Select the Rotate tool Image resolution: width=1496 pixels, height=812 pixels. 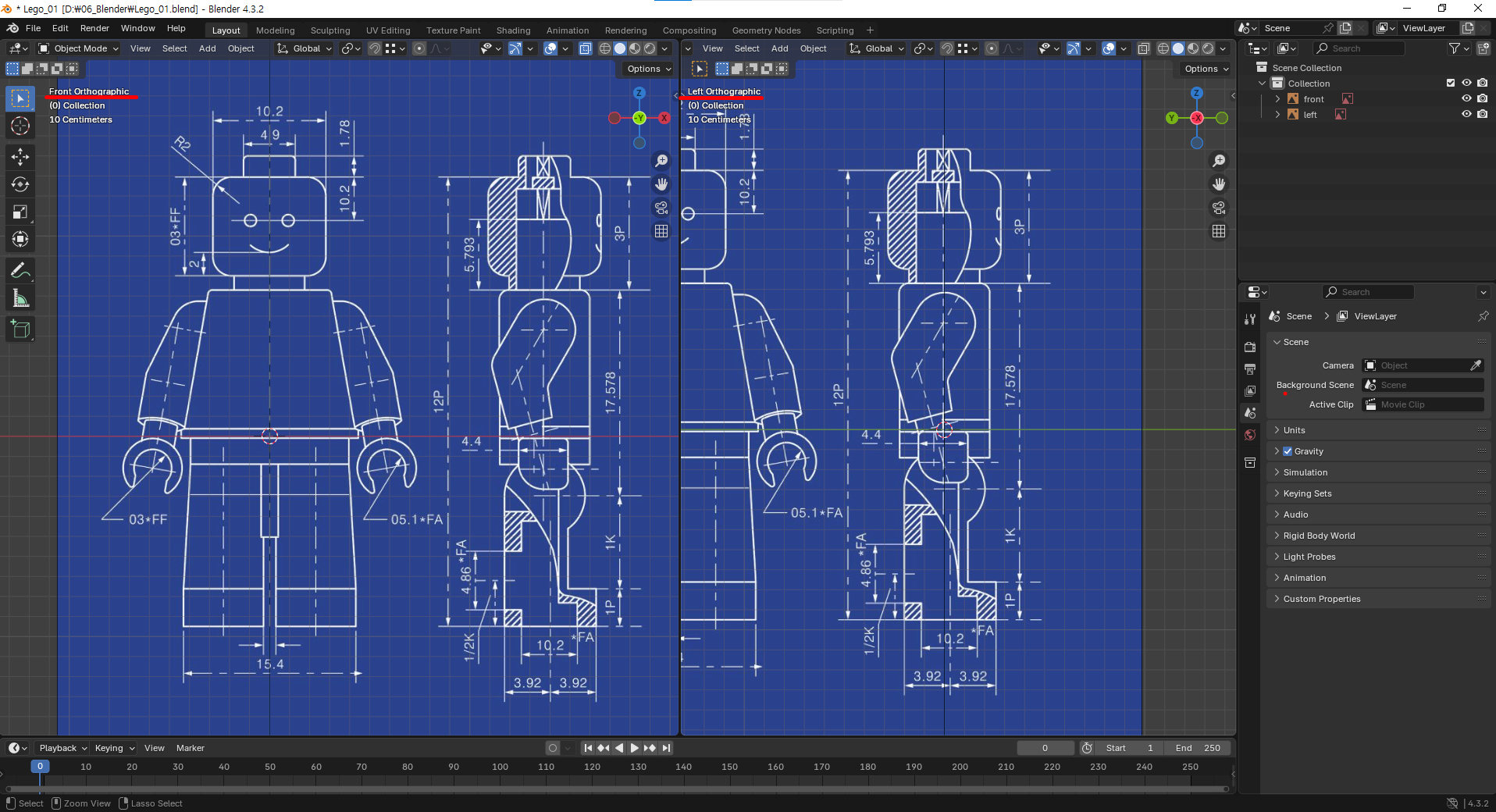(20, 184)
